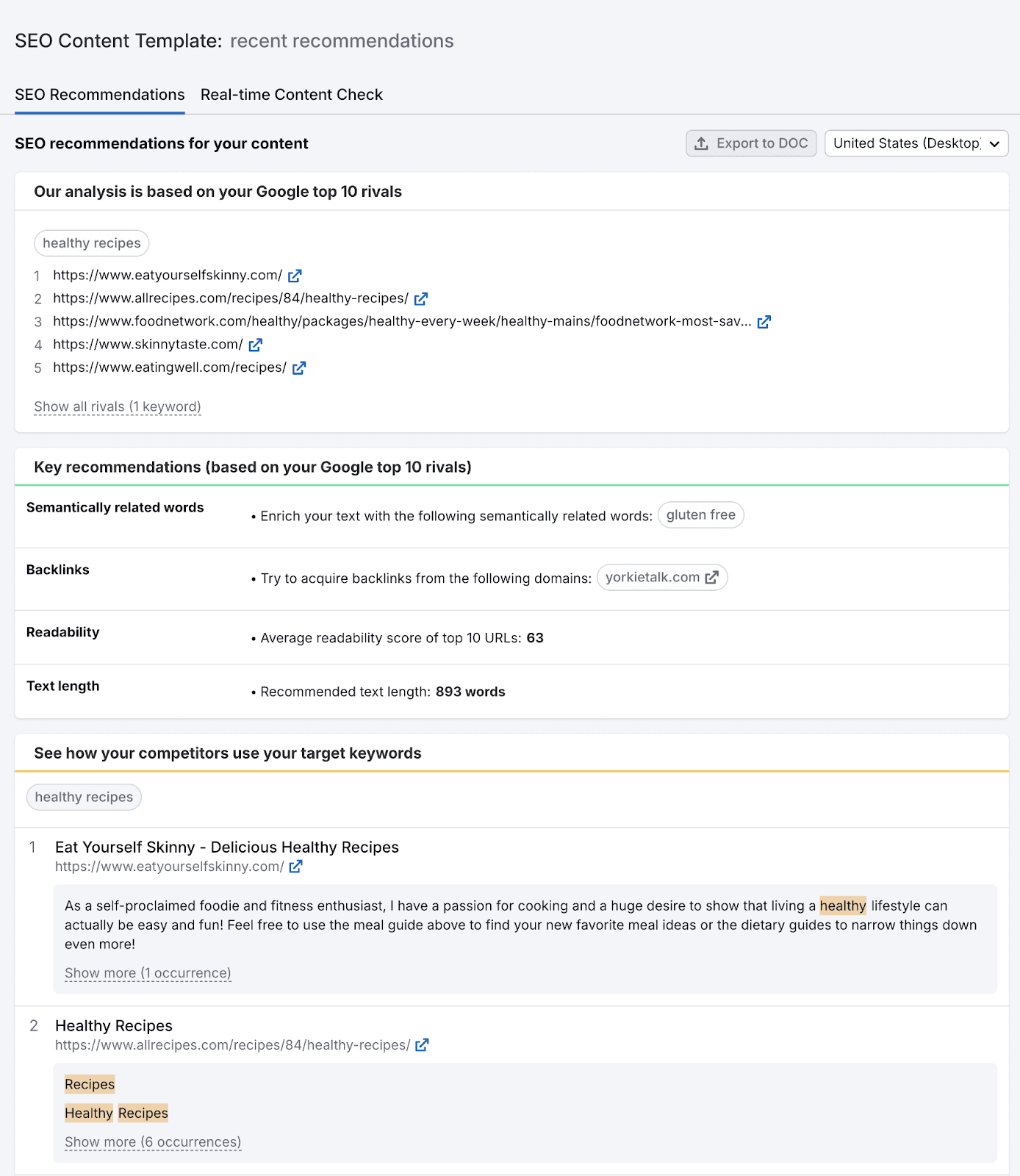Click the highlighted healthy keyword in the excerpt

pyautogui.click(x=843, y=906)
